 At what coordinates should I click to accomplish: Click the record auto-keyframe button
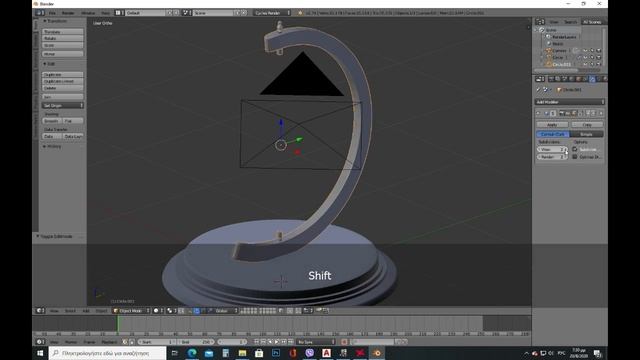[344, 342]
